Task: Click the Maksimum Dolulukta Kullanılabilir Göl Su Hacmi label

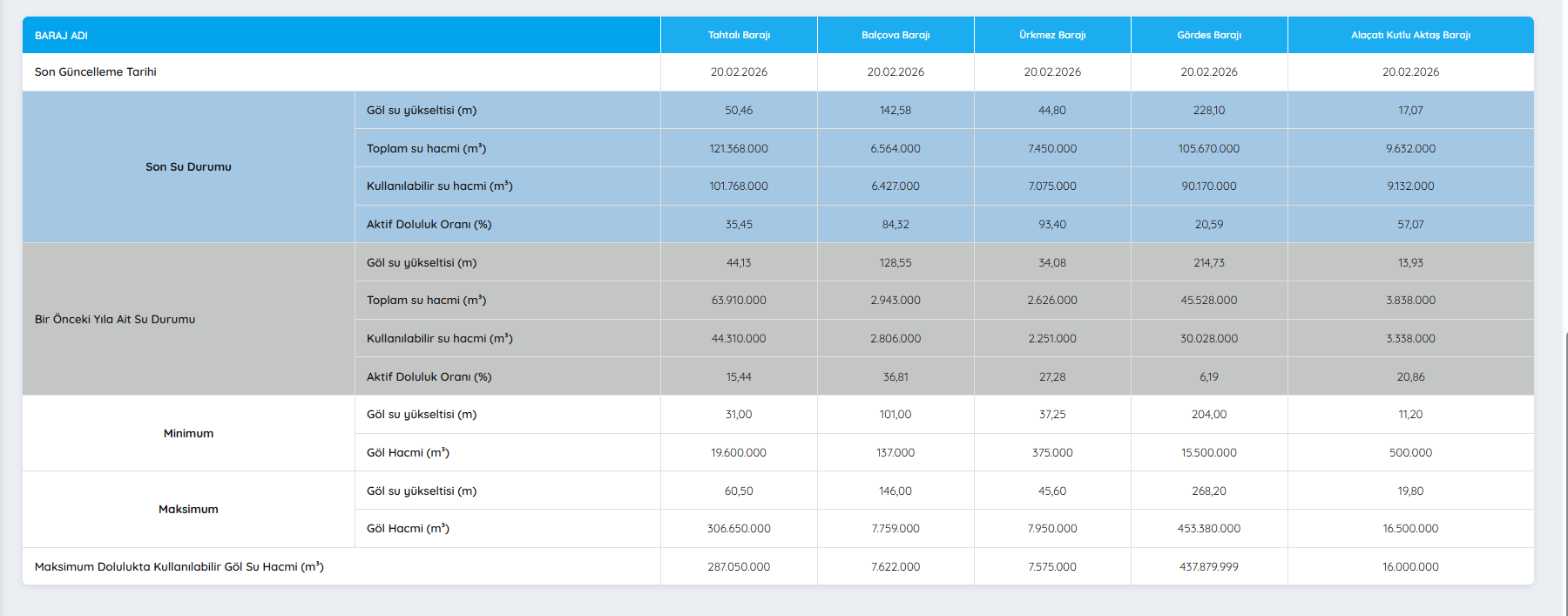Action: pyautogui.click(x=179, y=567)
